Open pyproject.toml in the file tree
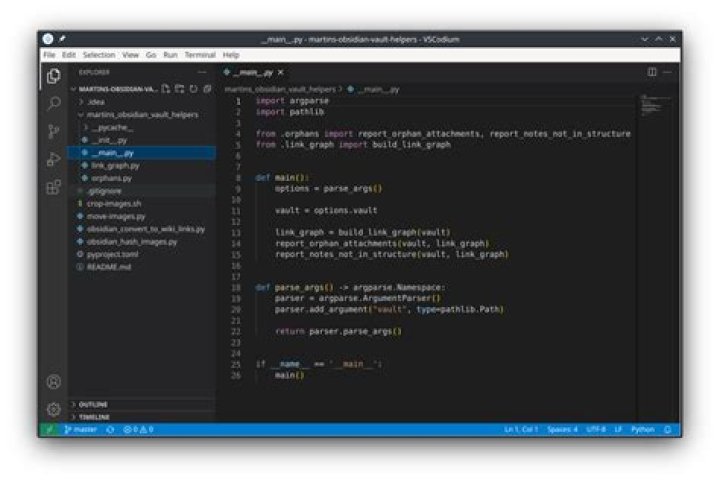This screenshot has height=482, width=720. (142, 254)
